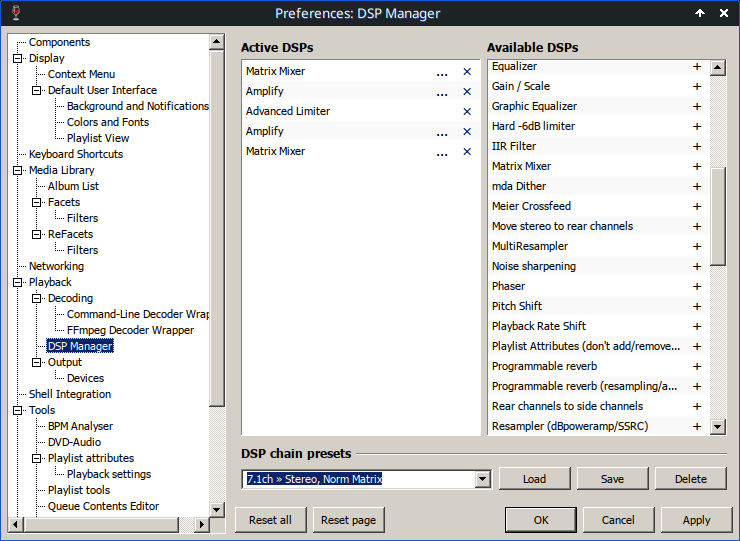Image resolution: width=740 pixels, height=541 pixels.
Task: Add IIR Filter DSP with plus
Action: click(697, 147)
